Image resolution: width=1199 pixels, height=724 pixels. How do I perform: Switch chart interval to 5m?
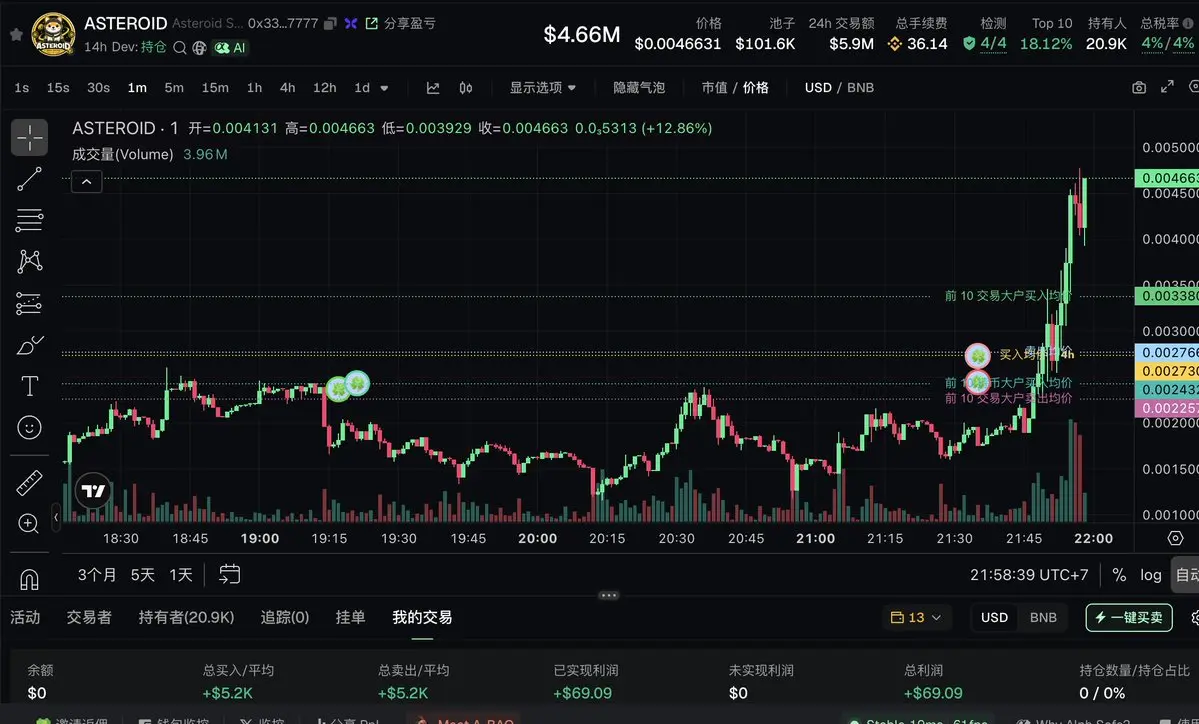174,88
